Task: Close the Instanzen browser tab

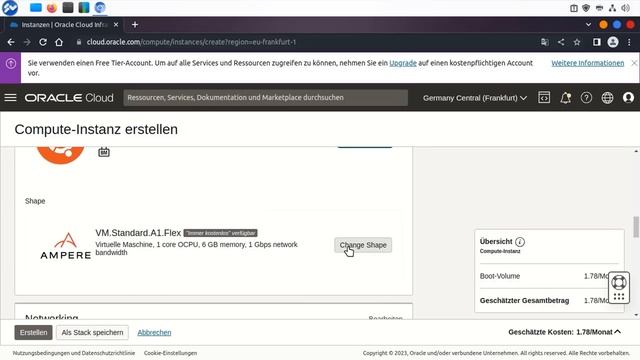Action: pyautogui.click(x=116, y=25)
